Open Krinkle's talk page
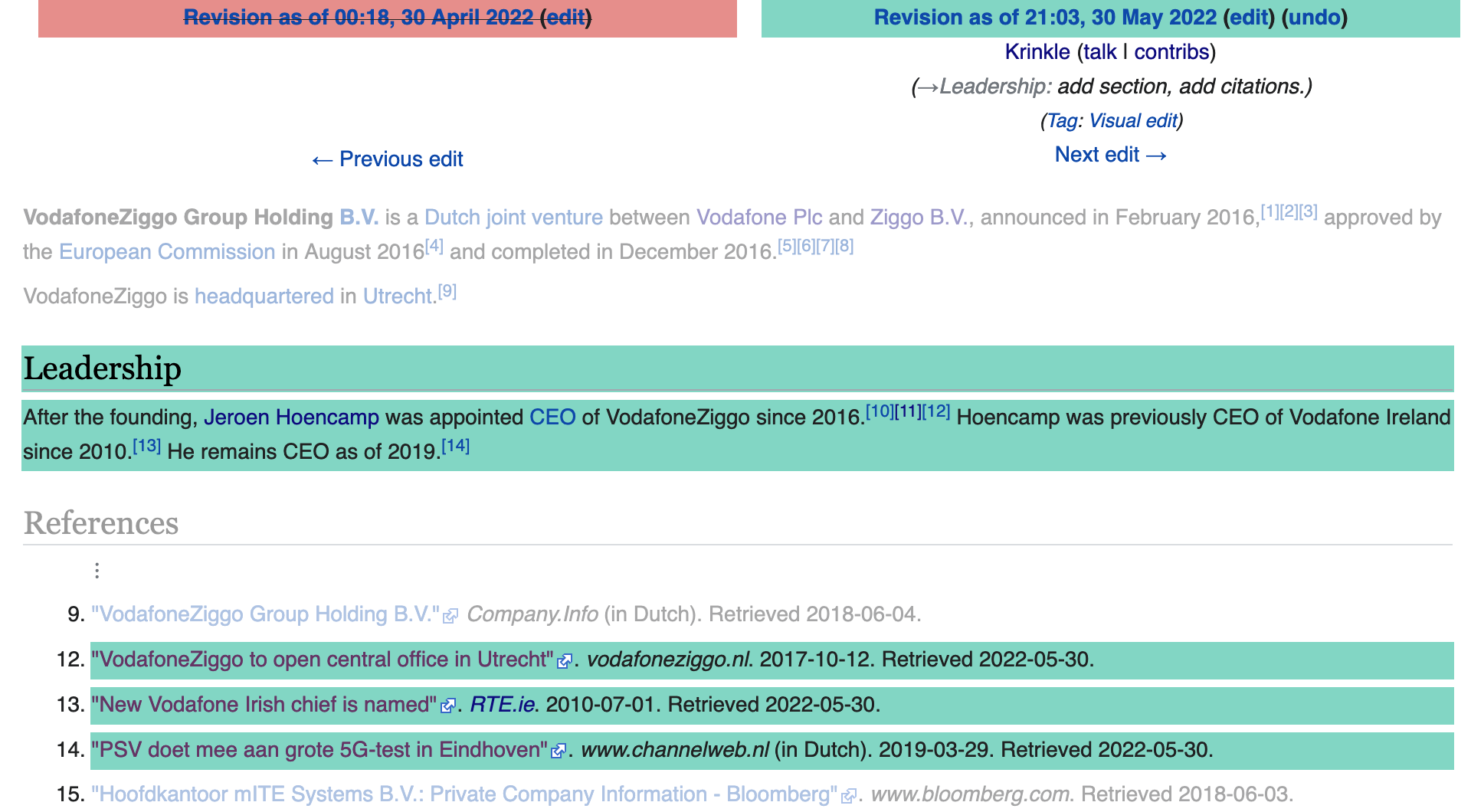 (1099, 51)
